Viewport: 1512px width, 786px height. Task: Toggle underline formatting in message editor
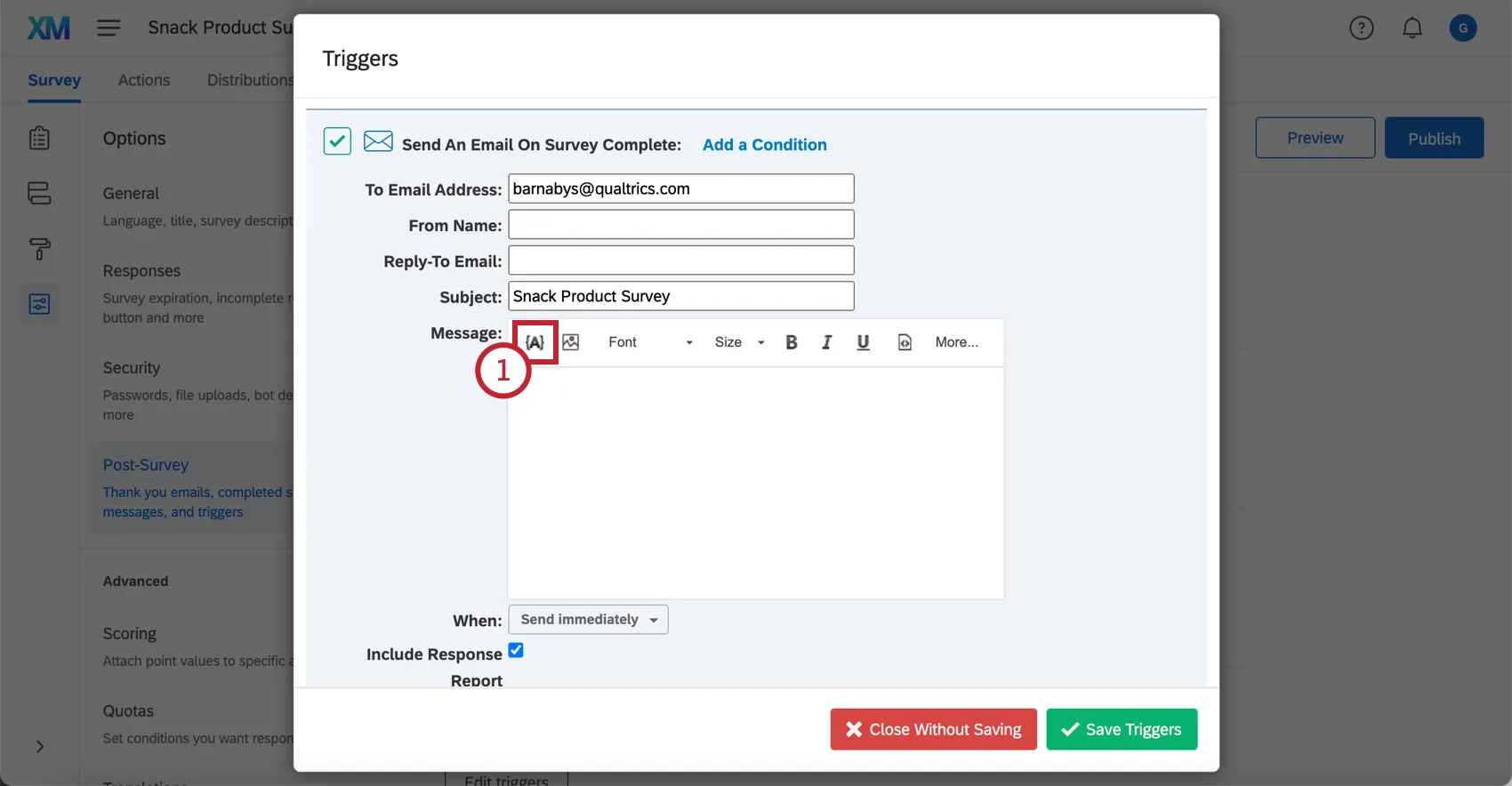pyautogui.click(x=862, y=342)
